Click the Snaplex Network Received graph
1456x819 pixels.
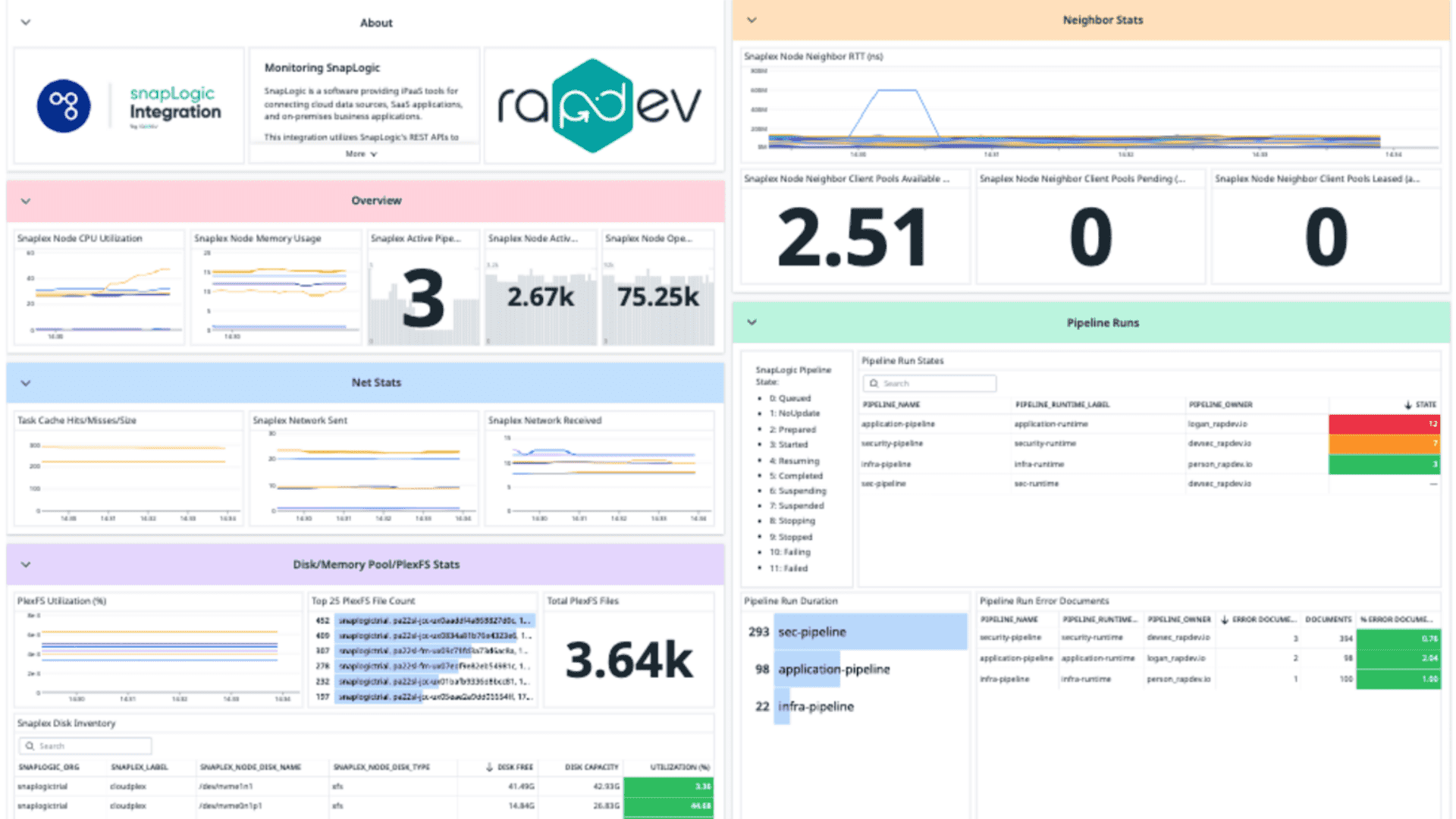coord(600,476)
